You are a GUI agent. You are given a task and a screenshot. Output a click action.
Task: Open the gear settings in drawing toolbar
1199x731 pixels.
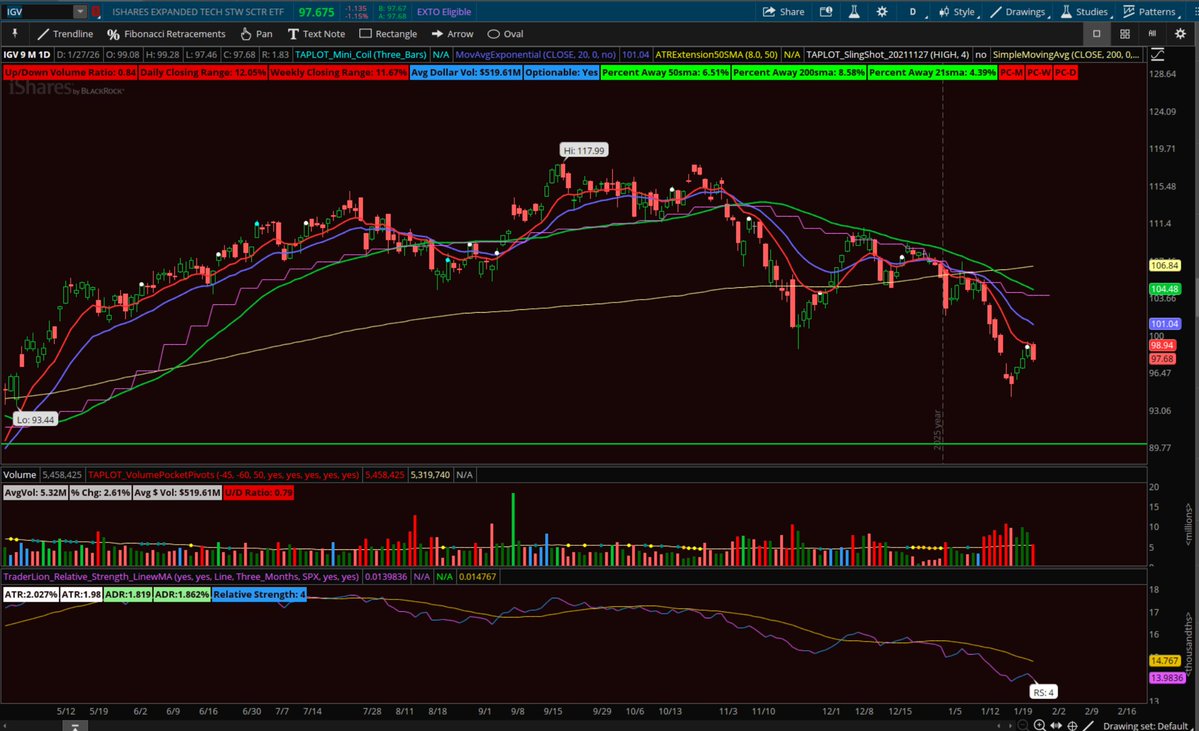tap(1180, 34)
